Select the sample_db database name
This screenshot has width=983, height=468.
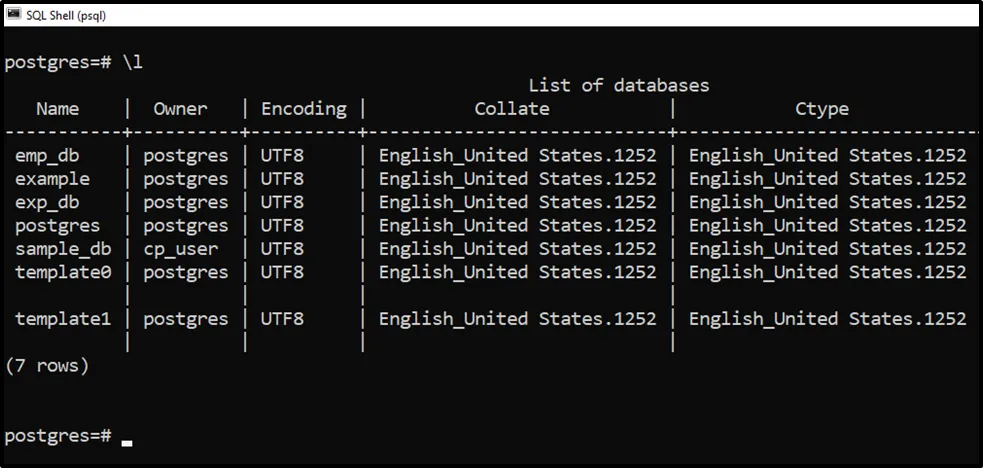pyautogui.click(x=63, y=249)
